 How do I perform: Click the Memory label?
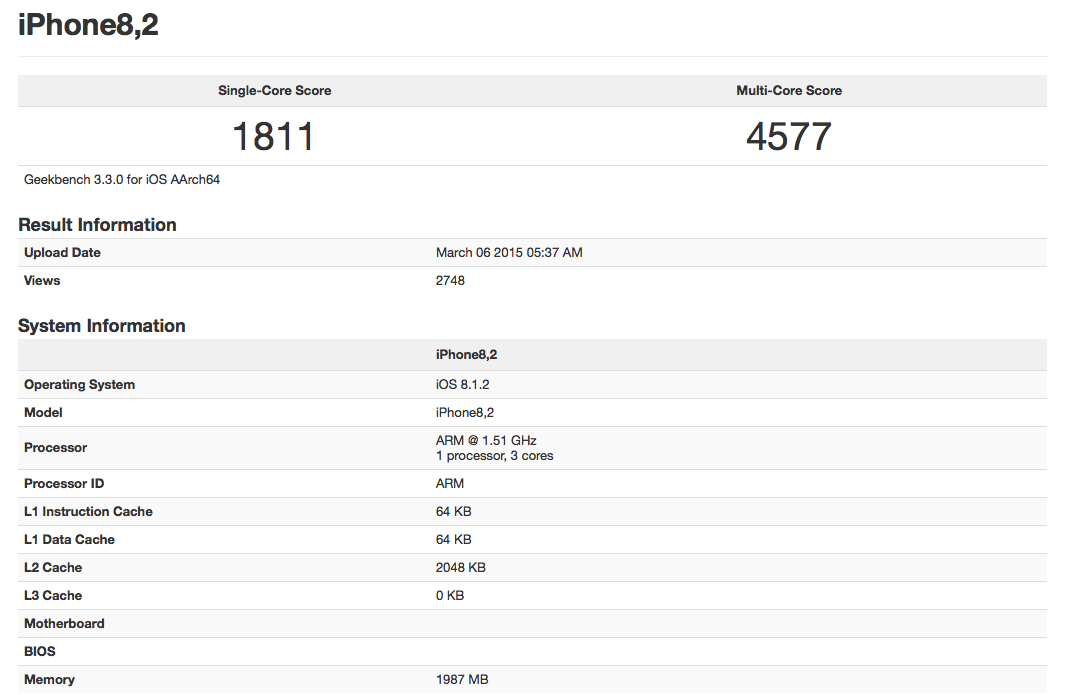pos(49,679)
